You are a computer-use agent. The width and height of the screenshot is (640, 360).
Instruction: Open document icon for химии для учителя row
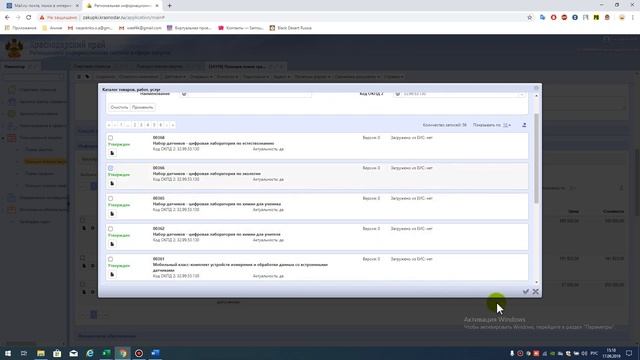[x=112, y=244]
